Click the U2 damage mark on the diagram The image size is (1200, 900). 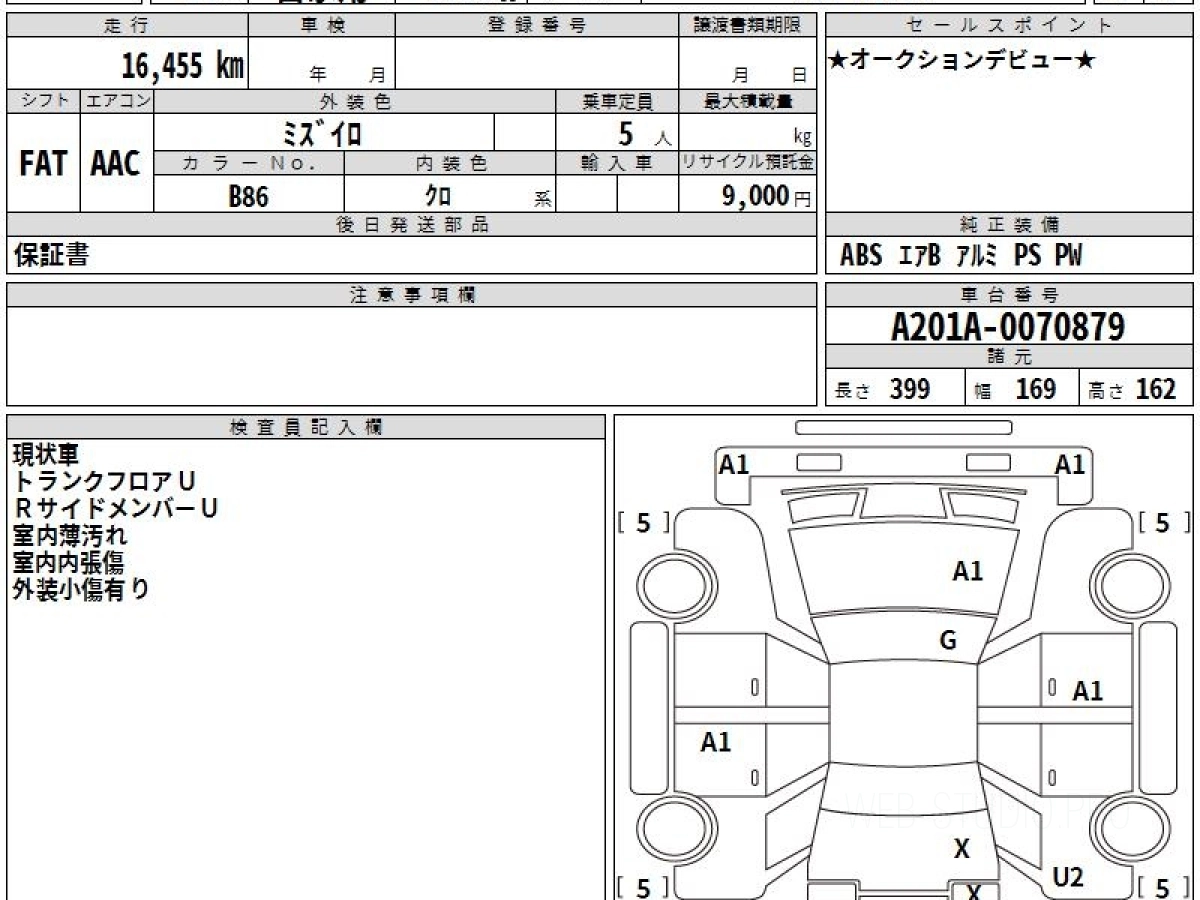(1068, 878)
